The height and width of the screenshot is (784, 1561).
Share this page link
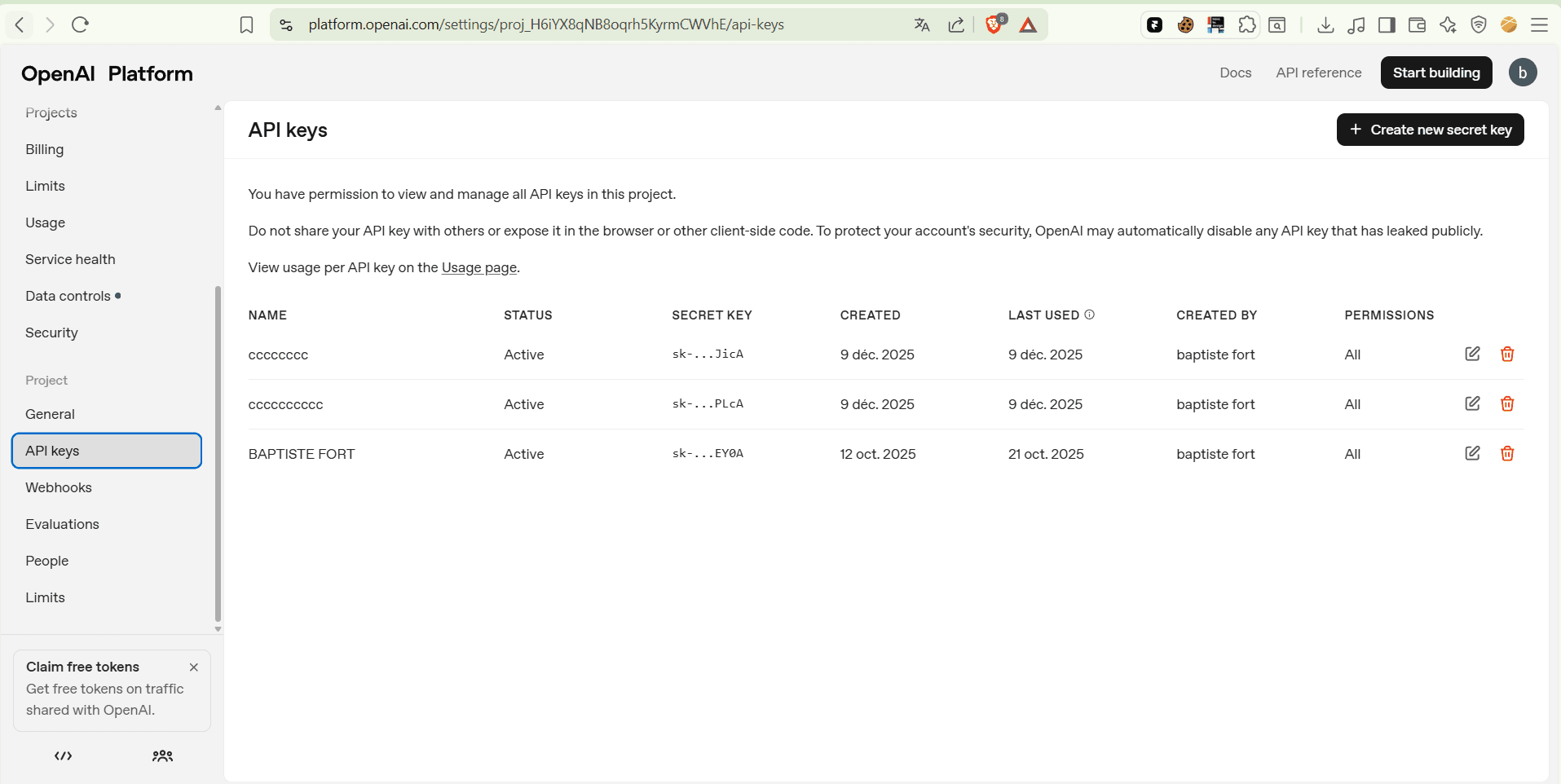tap(957, 25)
